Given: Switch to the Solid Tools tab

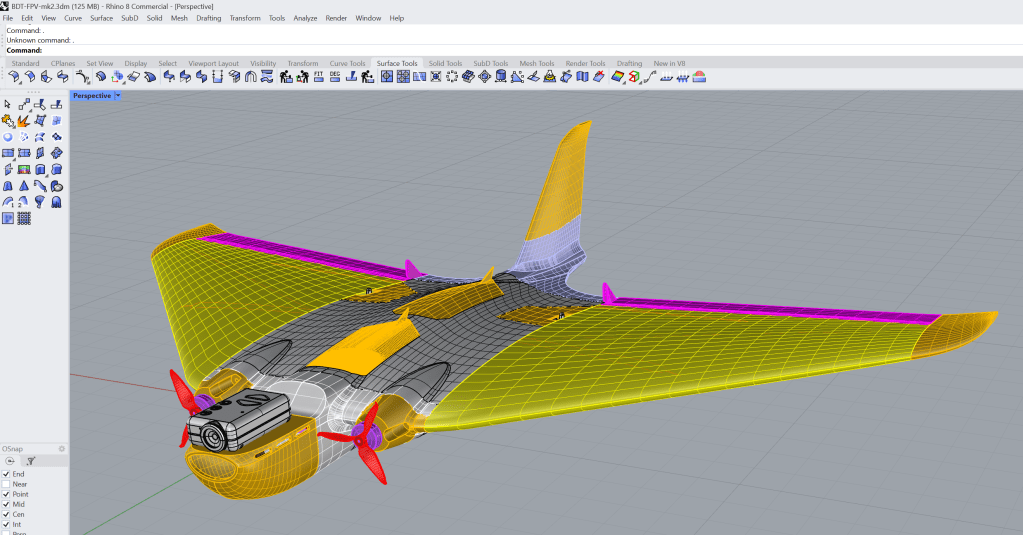Looking at the screenshot, I should coord(445,63).
